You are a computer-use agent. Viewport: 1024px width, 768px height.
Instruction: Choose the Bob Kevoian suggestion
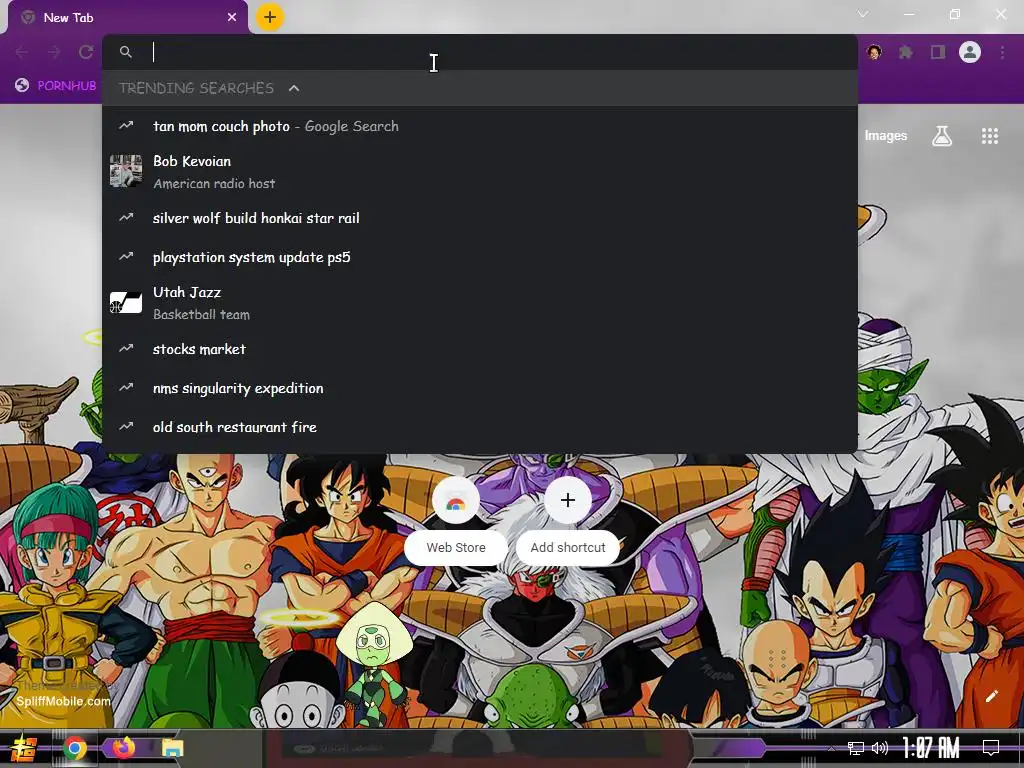click(x=479, y=172)
